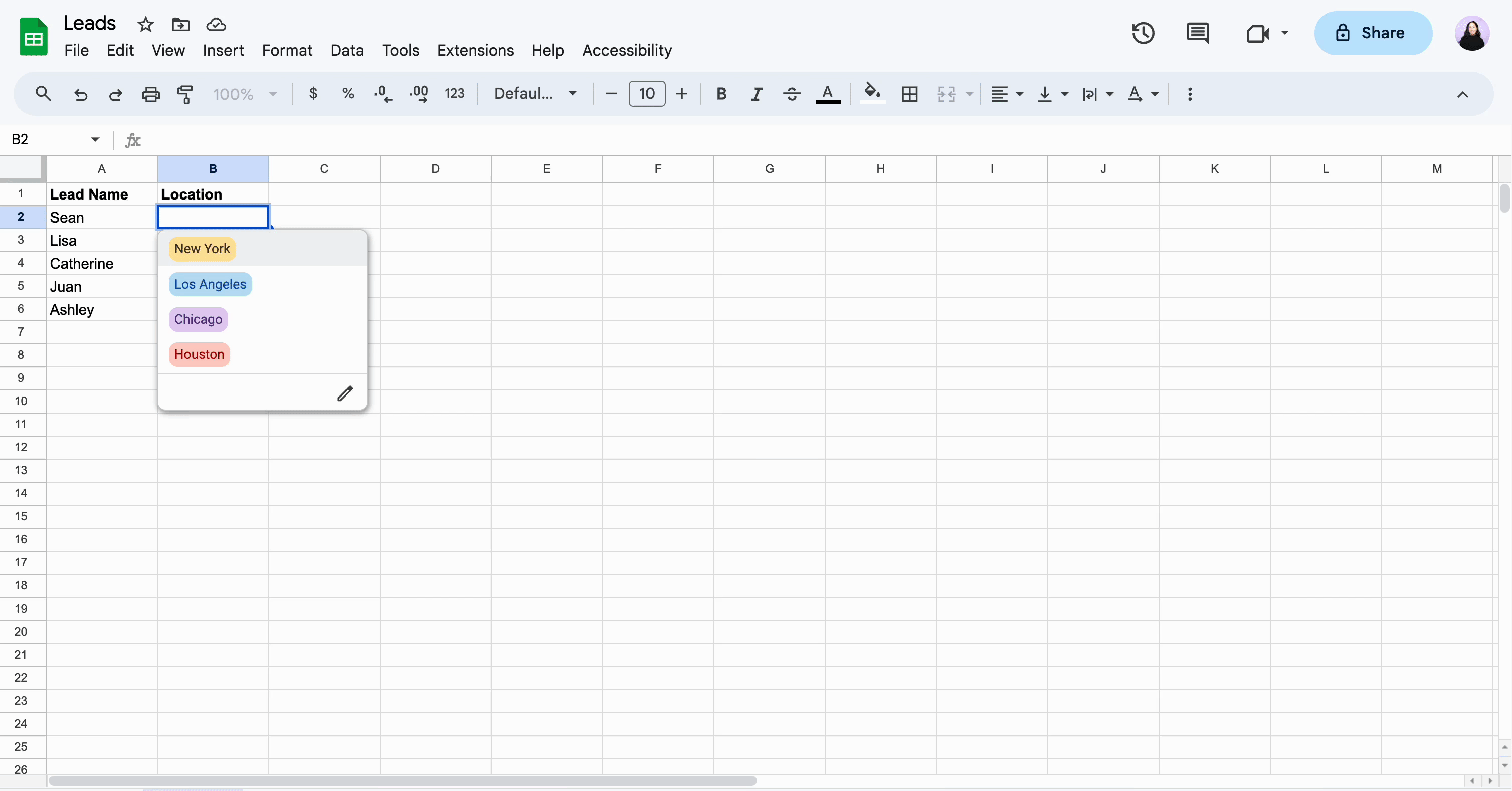This screenshot has width=1512, height=791.
Task: Increase font size with plus button
Action: click(x=681, y=94)
